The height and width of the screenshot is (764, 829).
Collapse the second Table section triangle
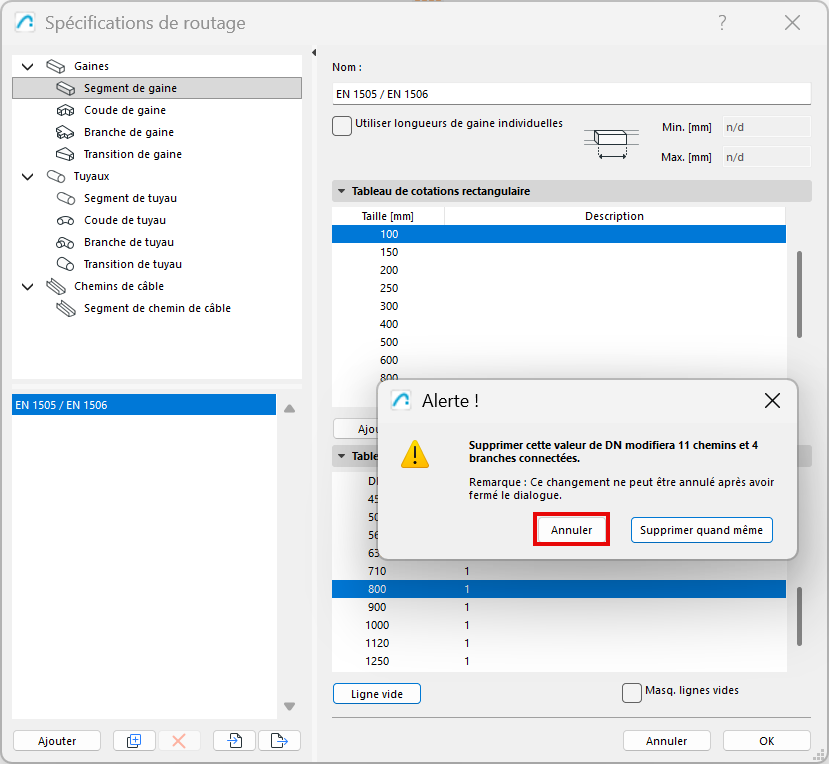pyautogui.click(x=342, y=456)
